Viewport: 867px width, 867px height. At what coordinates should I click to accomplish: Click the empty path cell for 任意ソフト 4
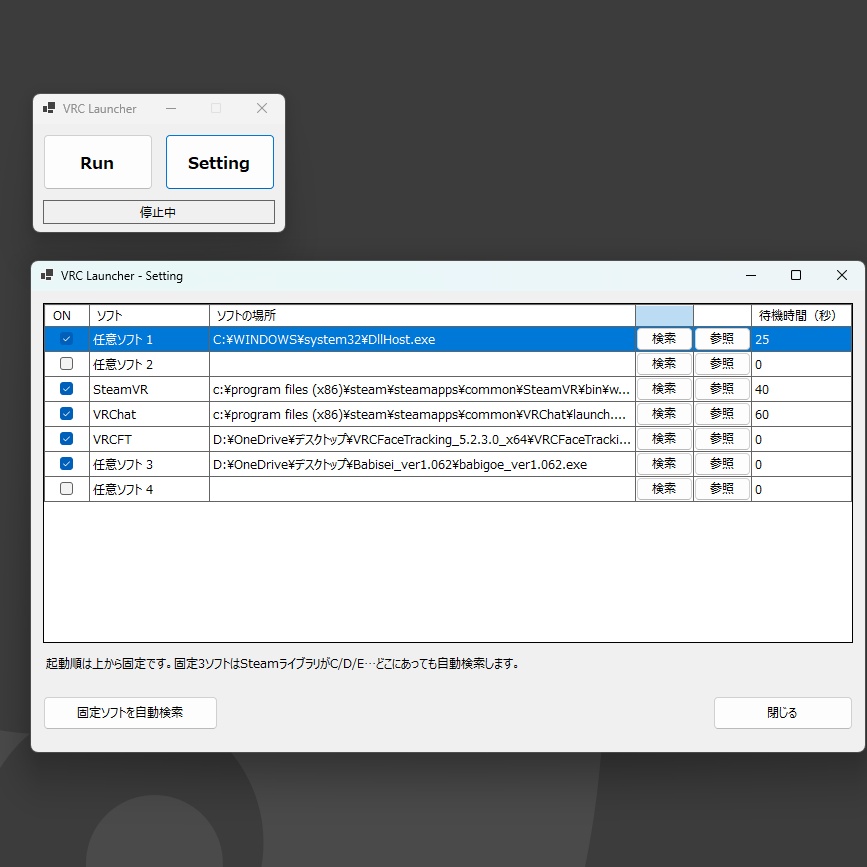click(422, 489)
